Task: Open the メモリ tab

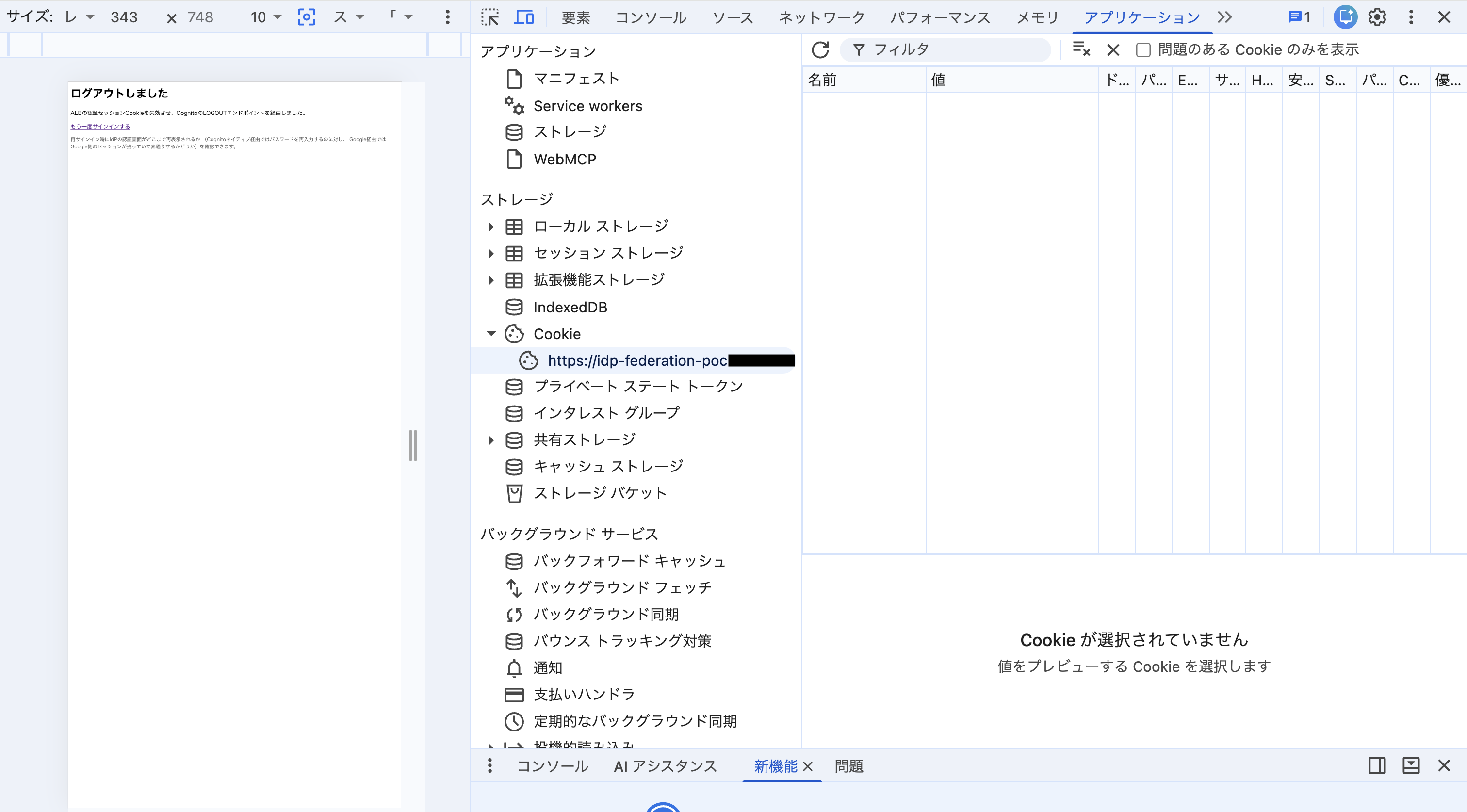Action: click(x=1038, y=17)
